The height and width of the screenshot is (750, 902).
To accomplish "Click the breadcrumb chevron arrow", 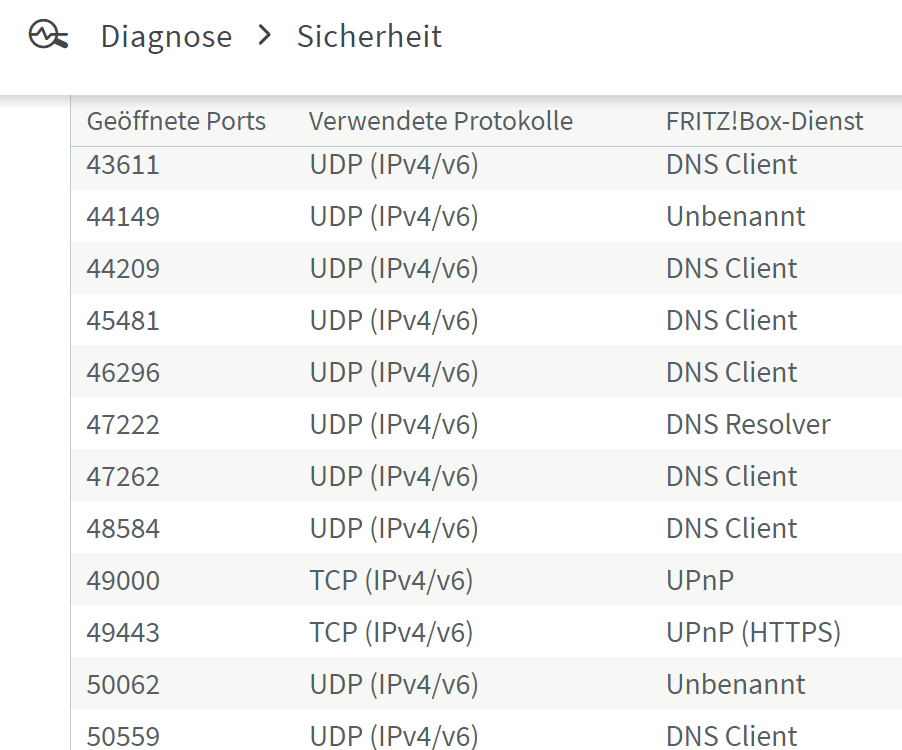I will (x=264, y=37).
